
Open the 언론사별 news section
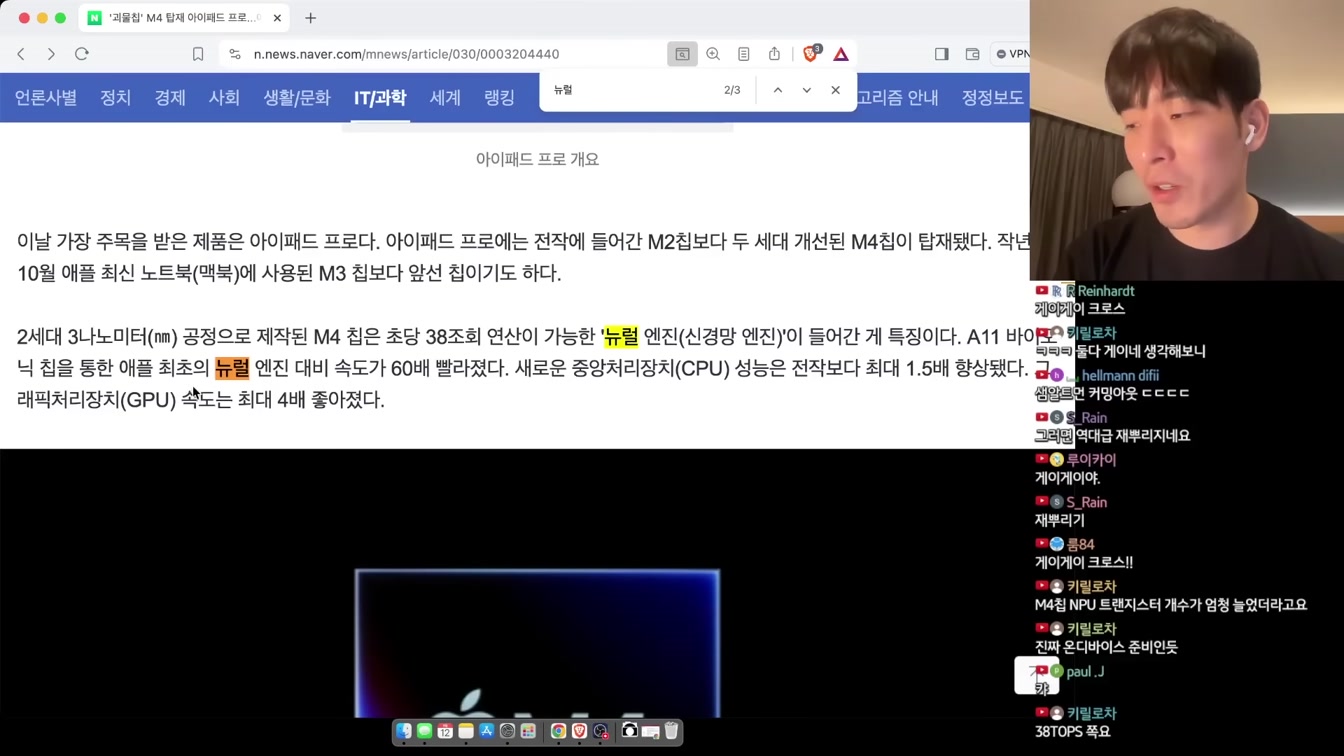[x=46, y=98]
